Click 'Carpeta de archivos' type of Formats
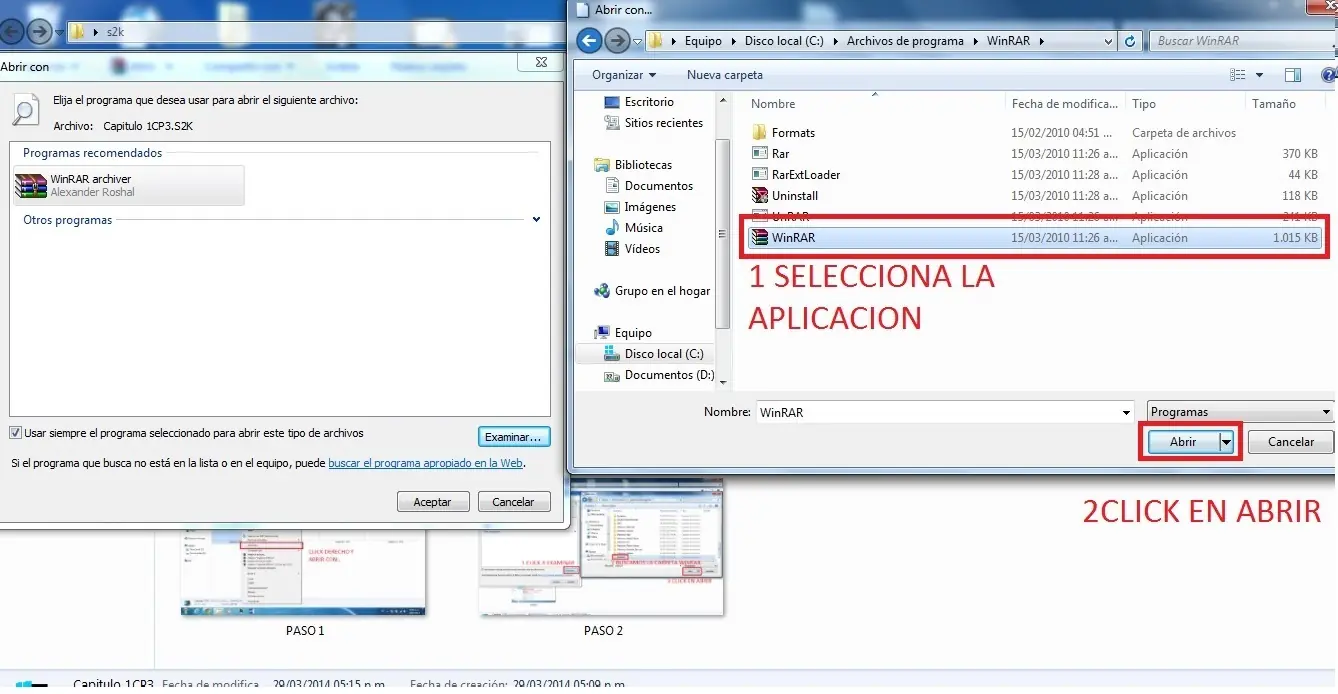 tap(1184, 133)
